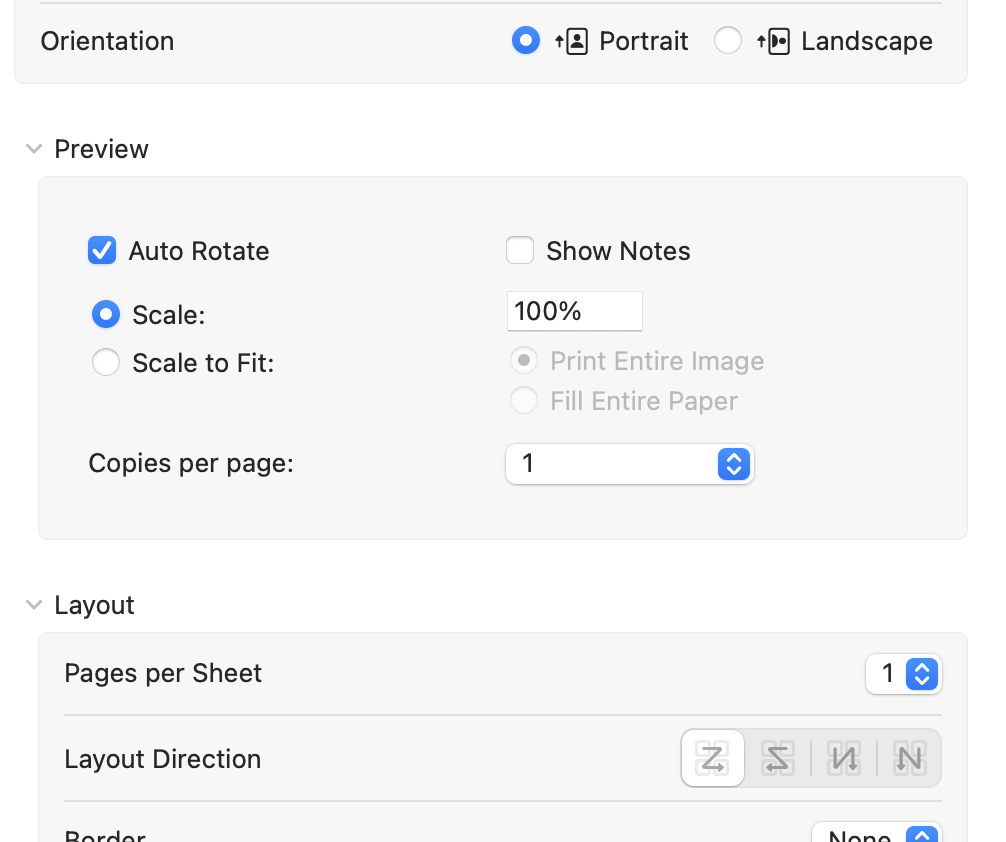
Task: Collapse the Layout section chevron
Action: (34, 605)
